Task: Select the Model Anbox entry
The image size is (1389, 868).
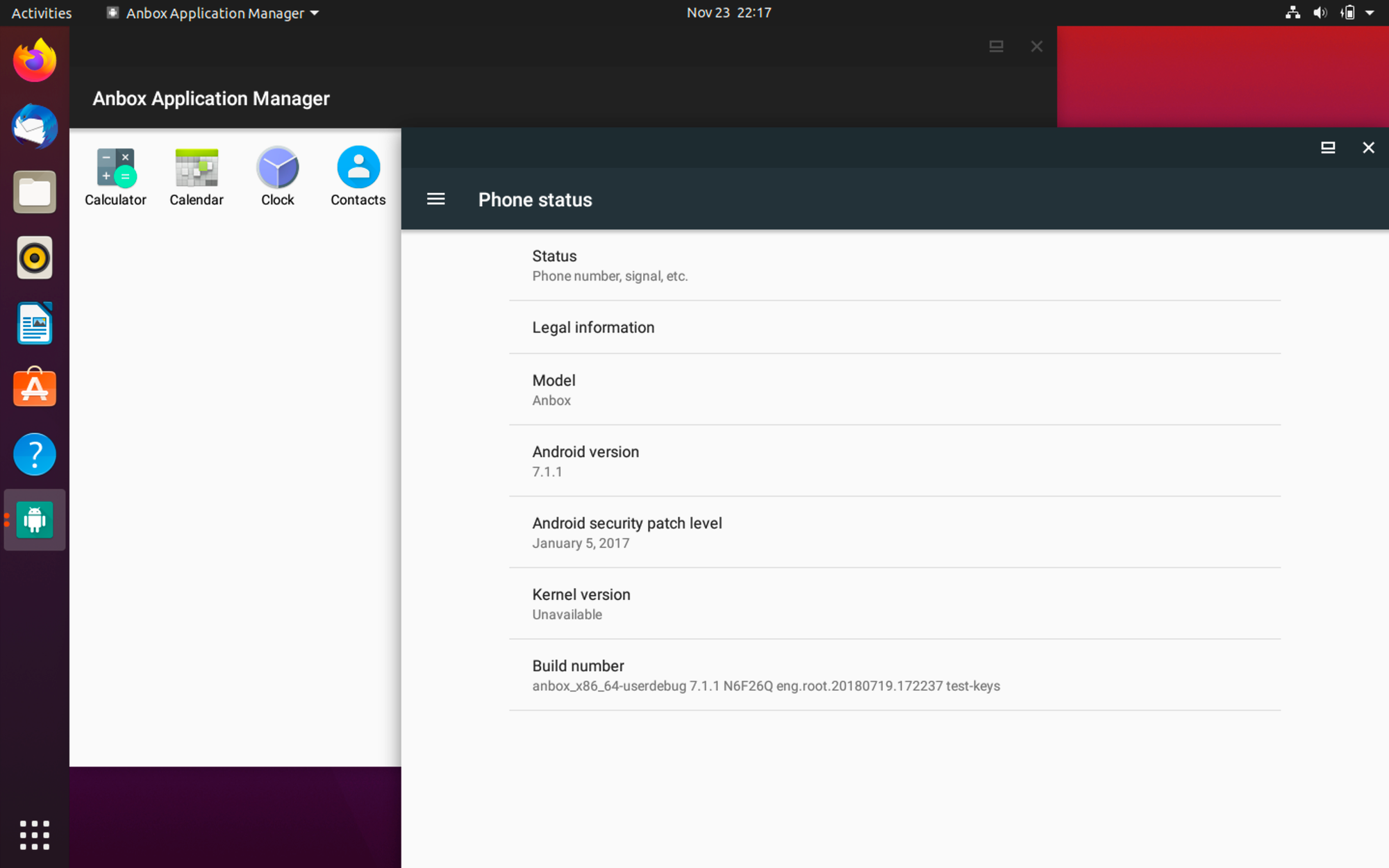Action: (895, 390)
